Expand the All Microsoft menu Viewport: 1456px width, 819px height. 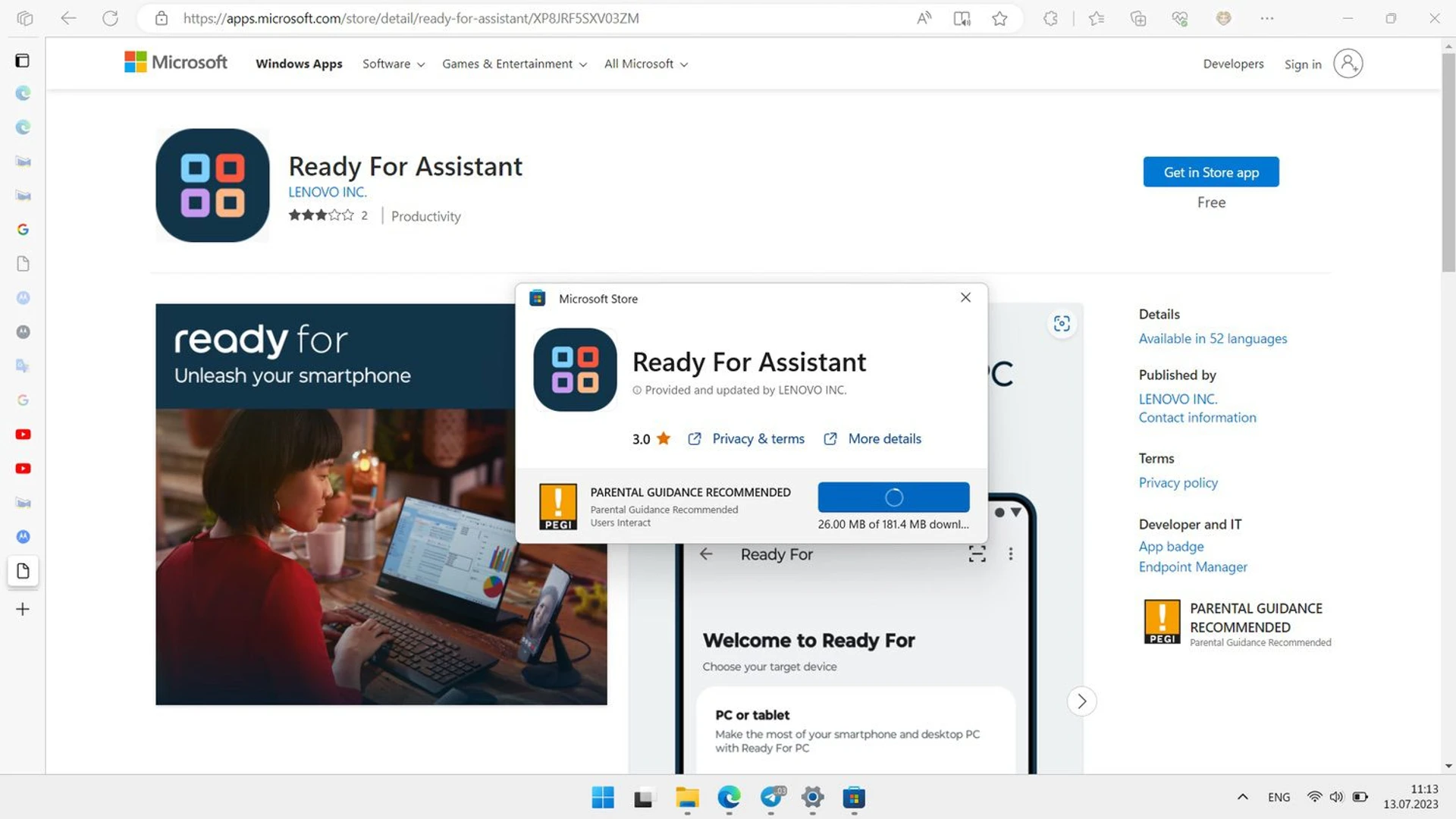tap(646, 64)
